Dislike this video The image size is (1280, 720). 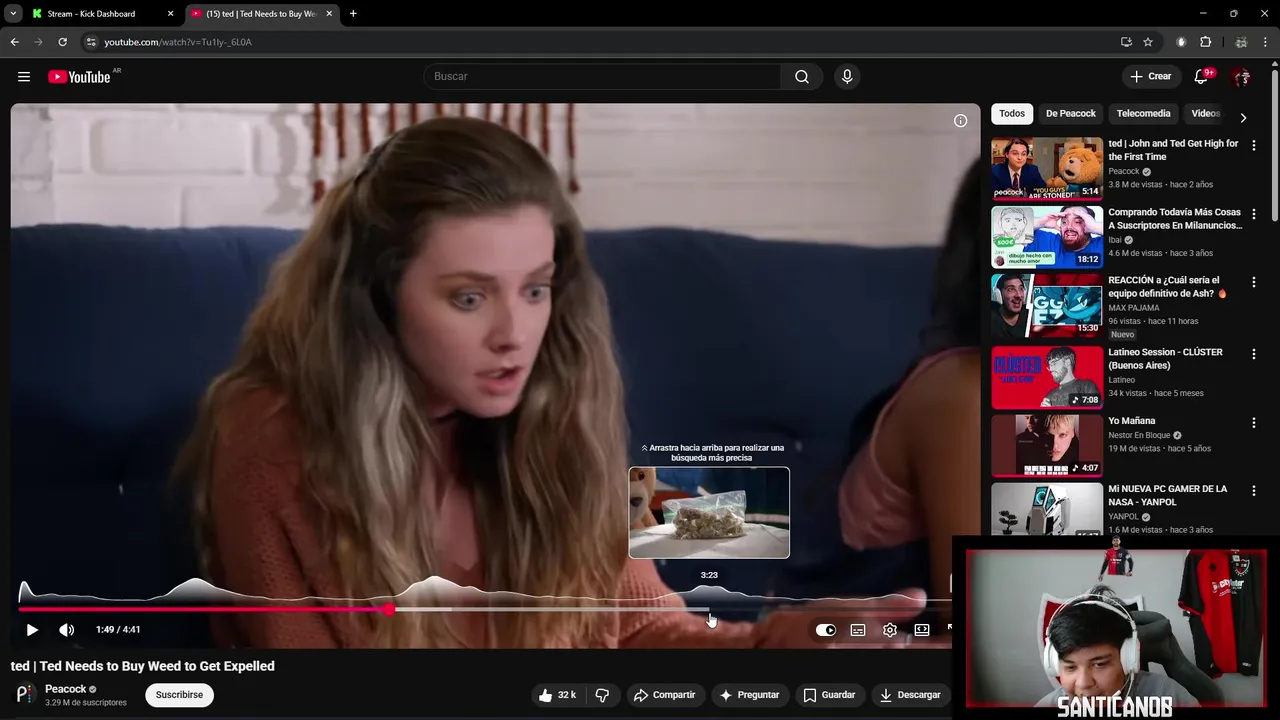(x=603, y=695)
